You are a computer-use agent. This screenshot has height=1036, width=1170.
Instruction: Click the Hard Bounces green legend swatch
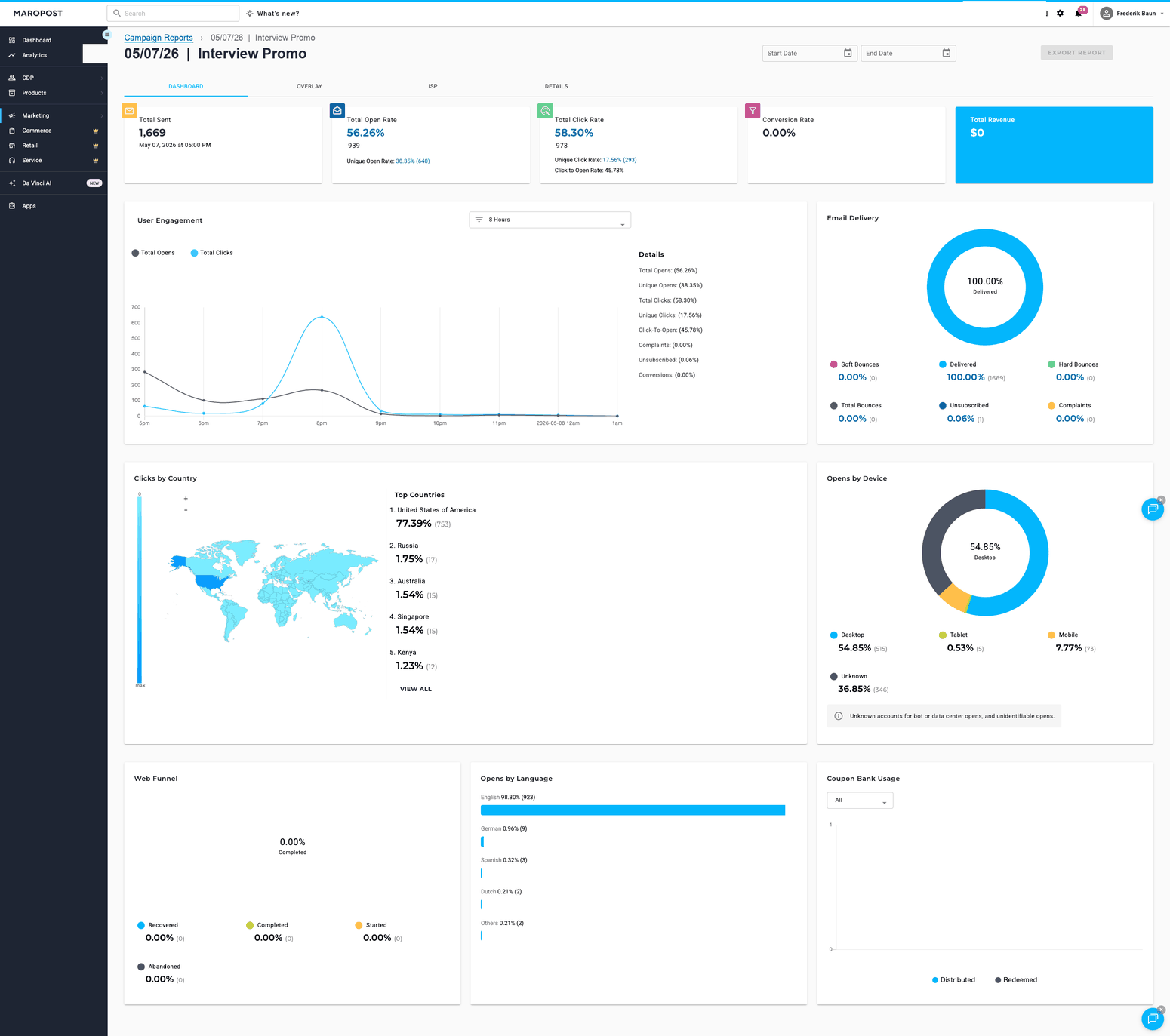tap(1051, 364)
